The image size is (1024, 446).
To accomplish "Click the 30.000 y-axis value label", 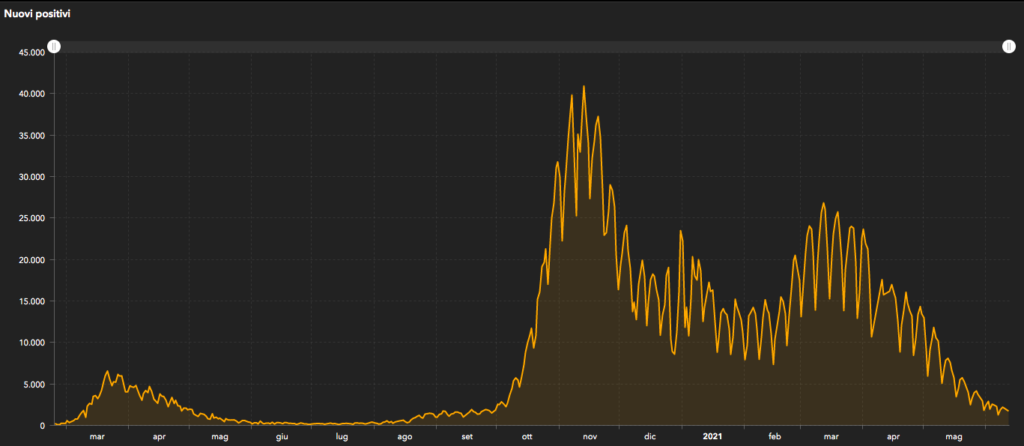I will click(x=30, y=177).
